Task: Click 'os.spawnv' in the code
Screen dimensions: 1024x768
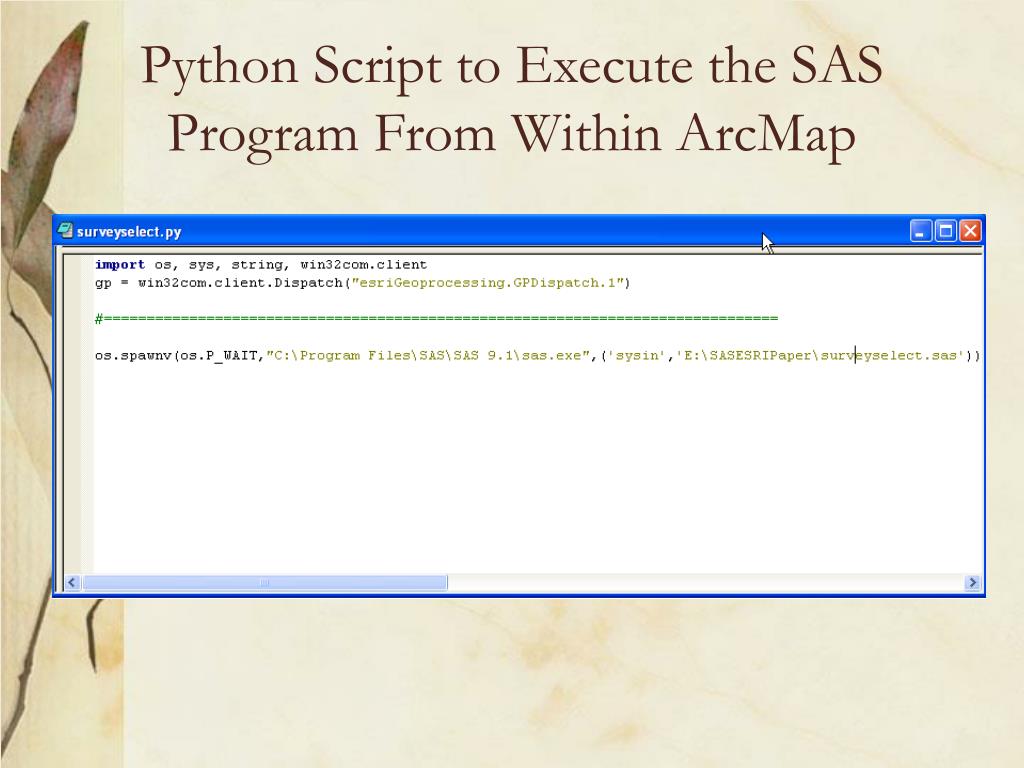Action: (x=133, y=355)
